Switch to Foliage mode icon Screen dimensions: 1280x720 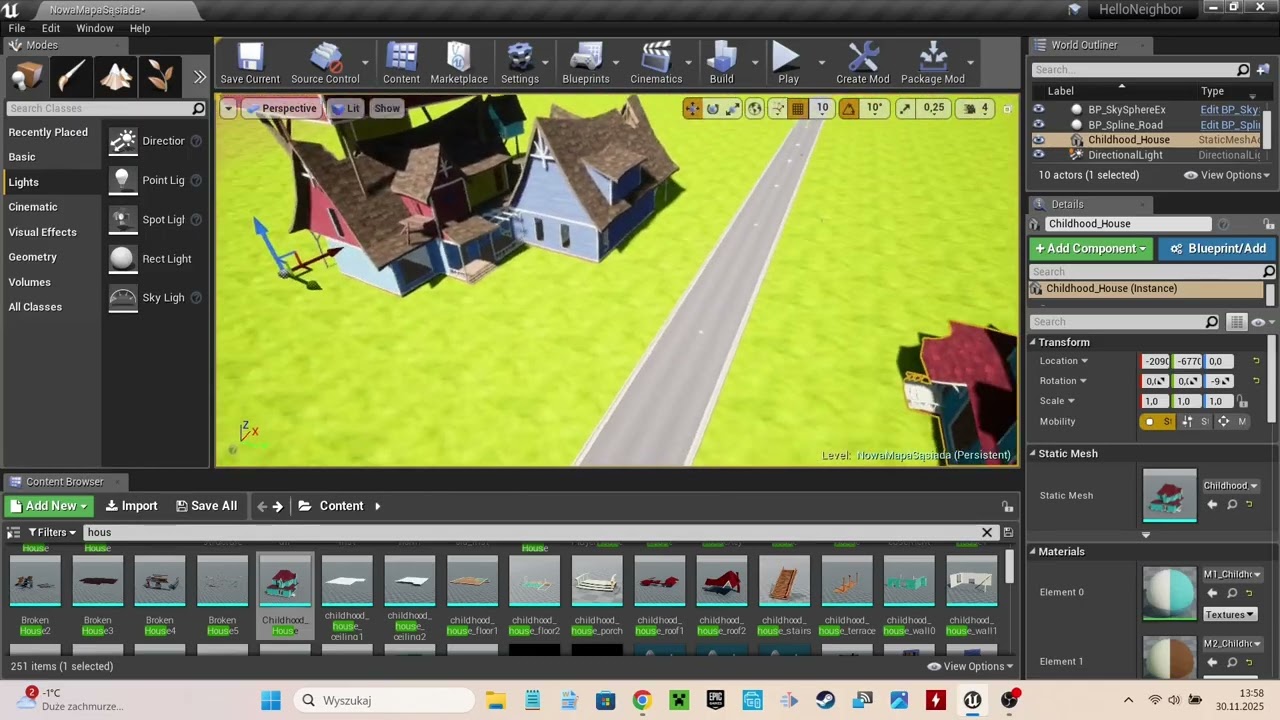[159, 76]
